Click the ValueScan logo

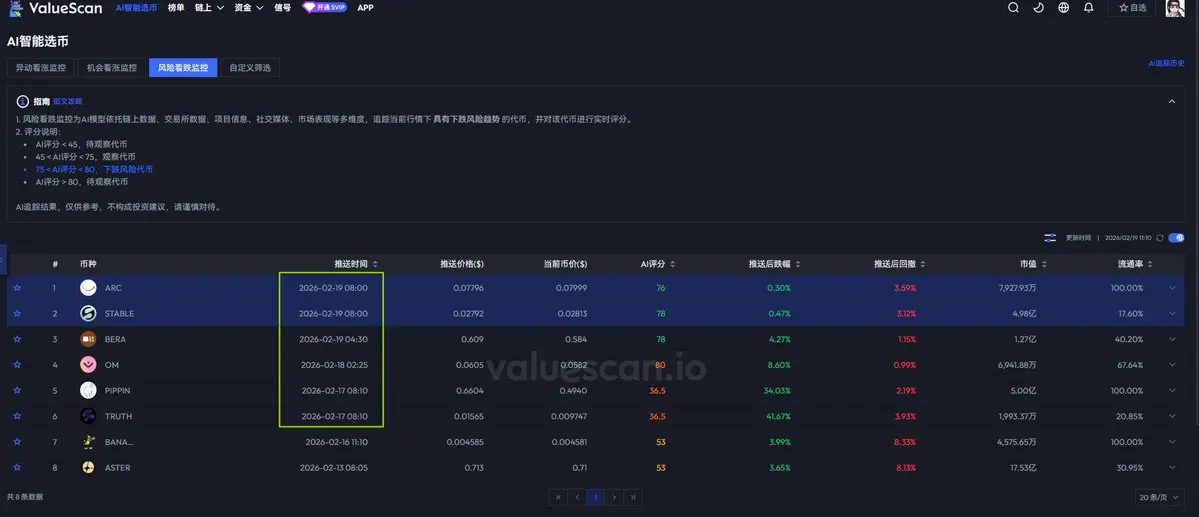[x=54, y=8]
